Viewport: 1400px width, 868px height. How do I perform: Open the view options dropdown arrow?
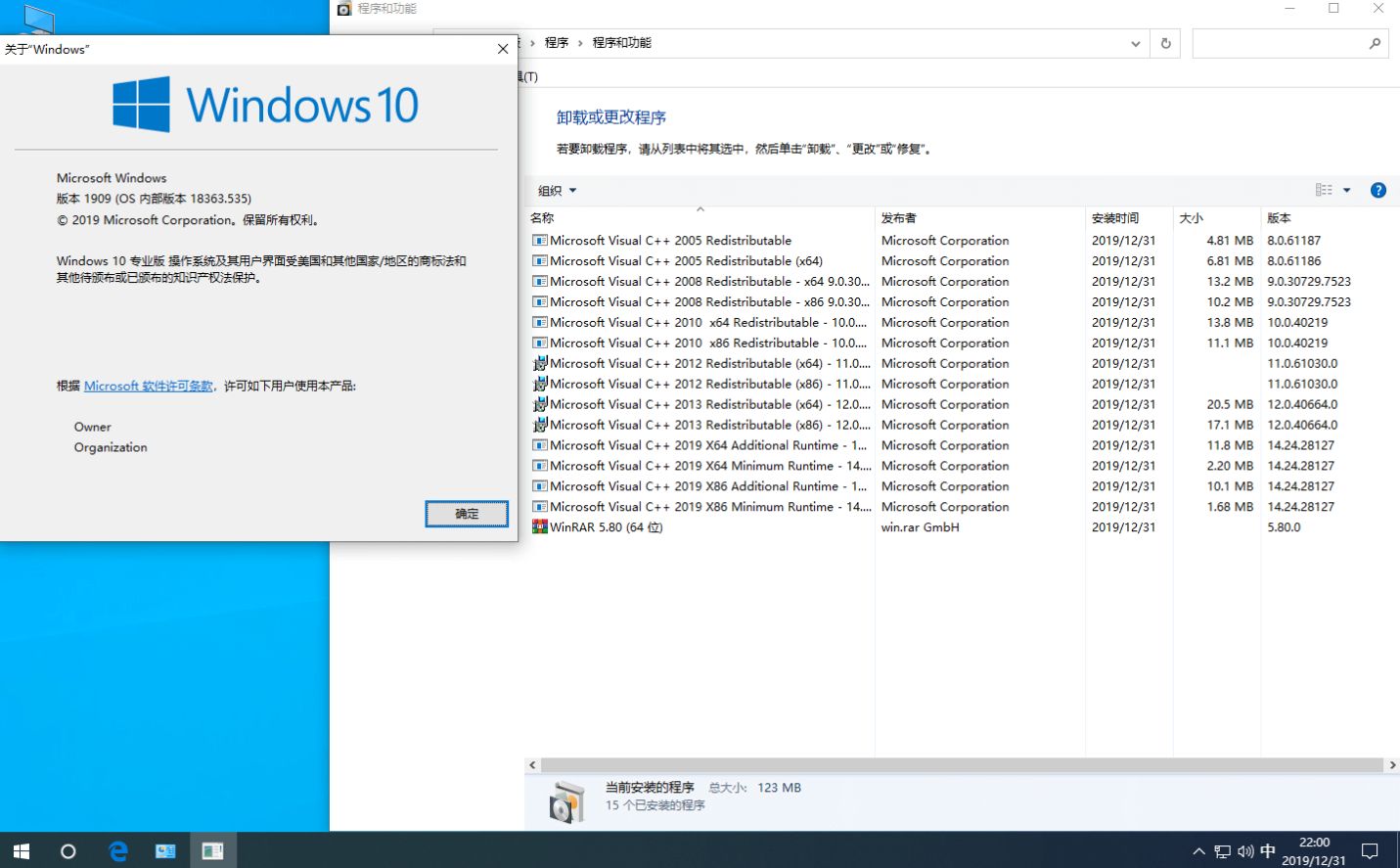[x=1347, y=191]
